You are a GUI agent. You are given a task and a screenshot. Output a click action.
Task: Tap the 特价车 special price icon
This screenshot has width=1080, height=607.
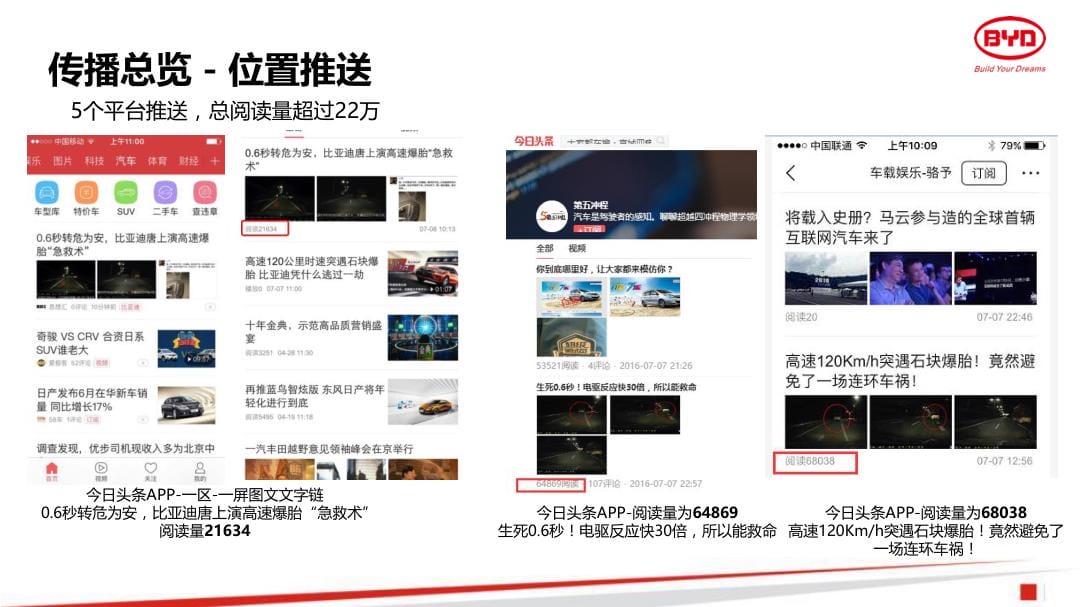pyautogui.click(x=86, y=192)
